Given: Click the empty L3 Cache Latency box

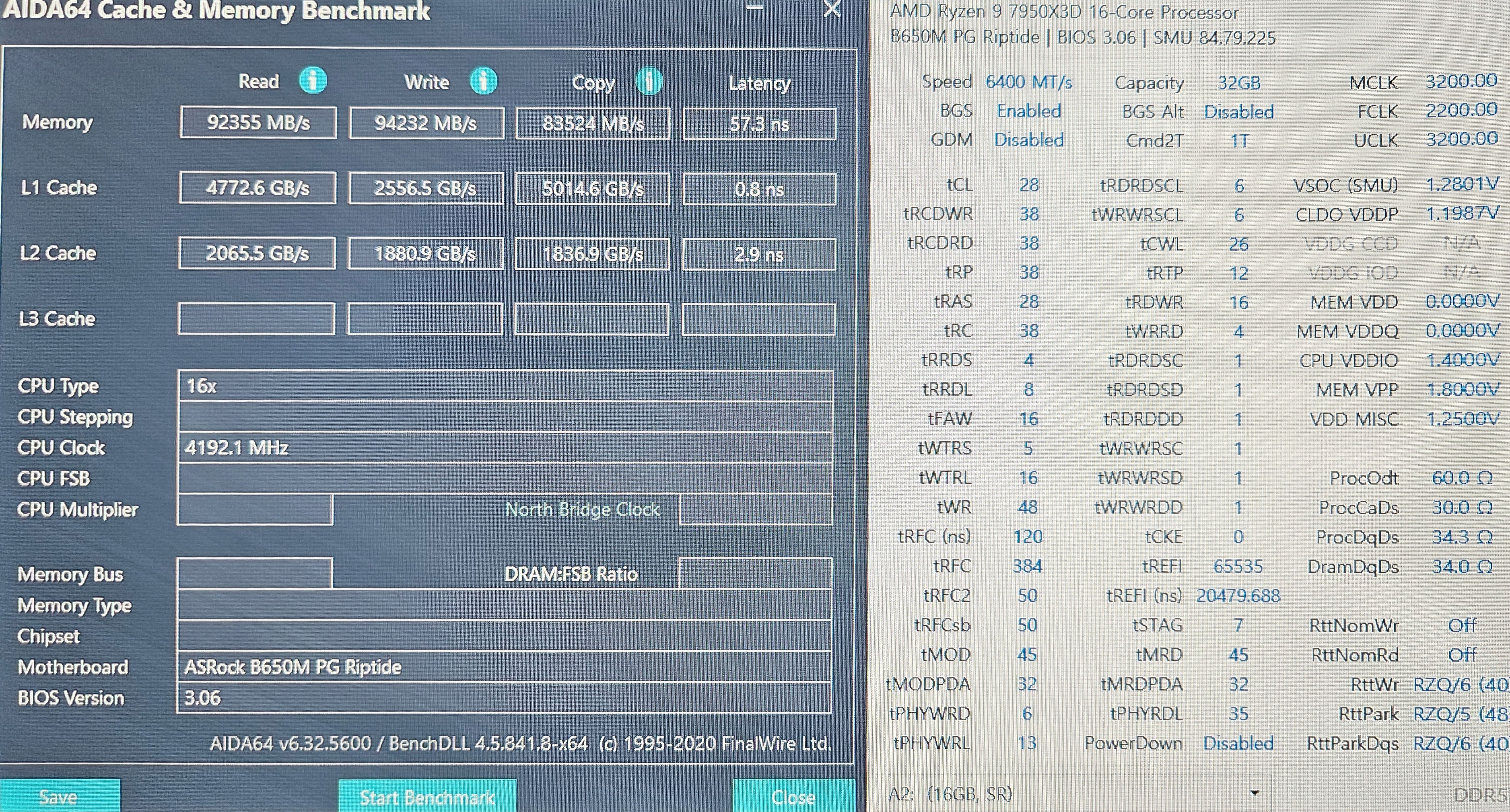Looking at the screenshot, I should click(x=758, y=320).
